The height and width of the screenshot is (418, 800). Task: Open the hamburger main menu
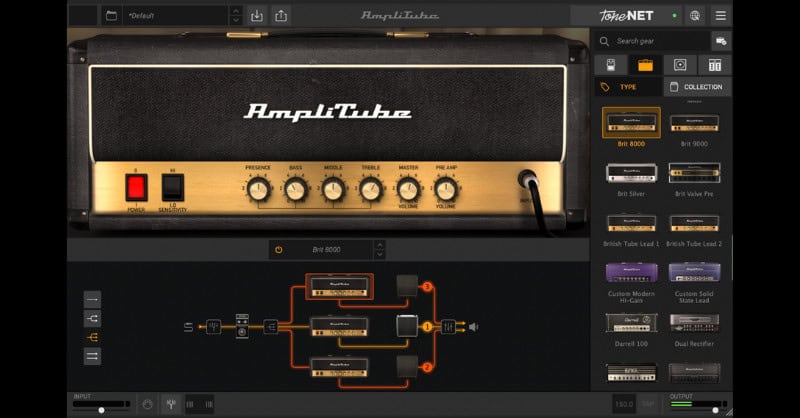720,16
